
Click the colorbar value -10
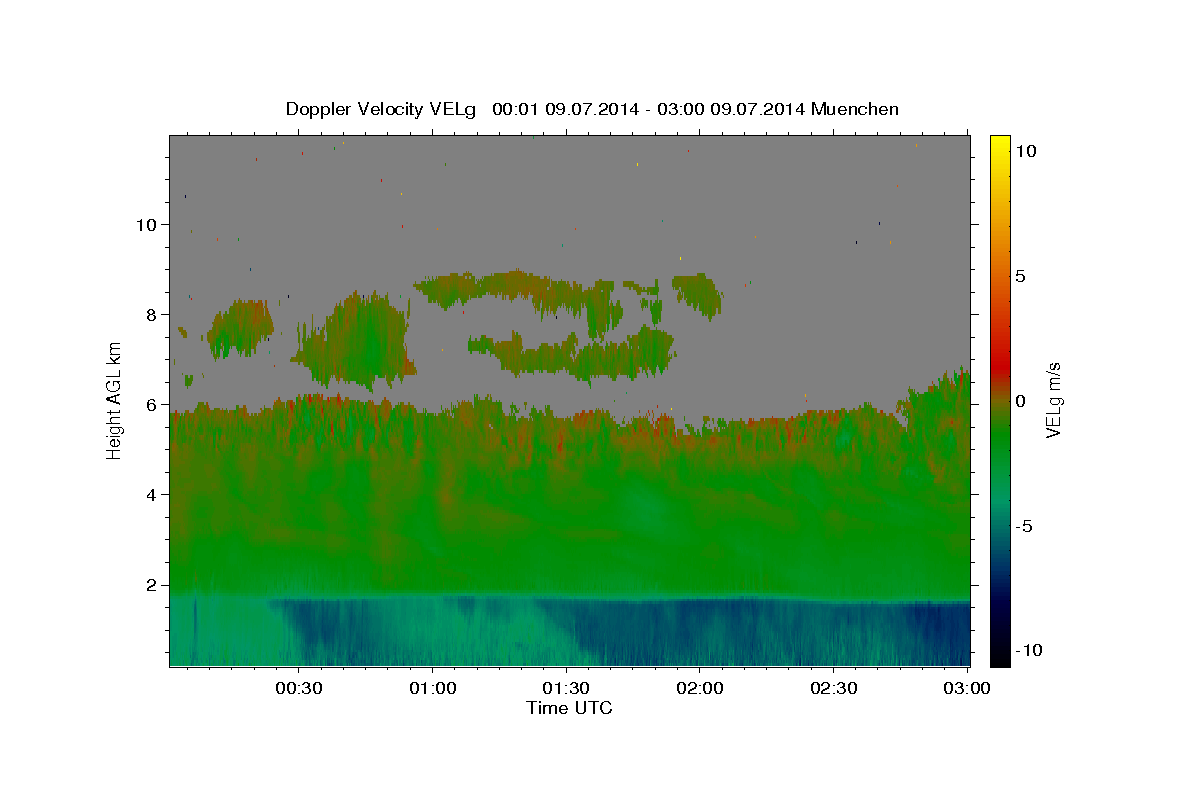(x=1028, y=651)
